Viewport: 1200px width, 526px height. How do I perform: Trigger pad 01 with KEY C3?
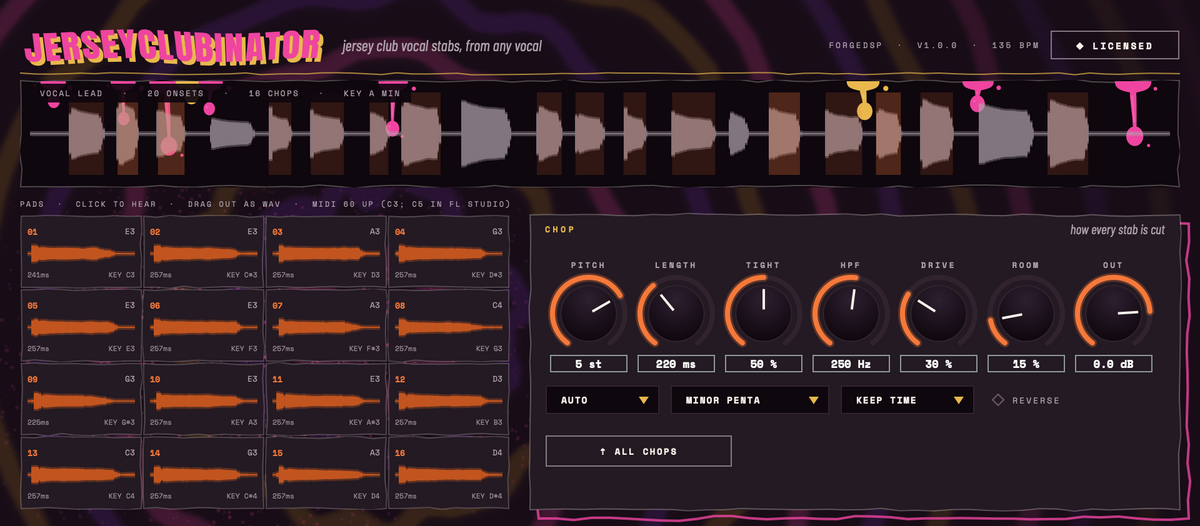tap(81, 252)
